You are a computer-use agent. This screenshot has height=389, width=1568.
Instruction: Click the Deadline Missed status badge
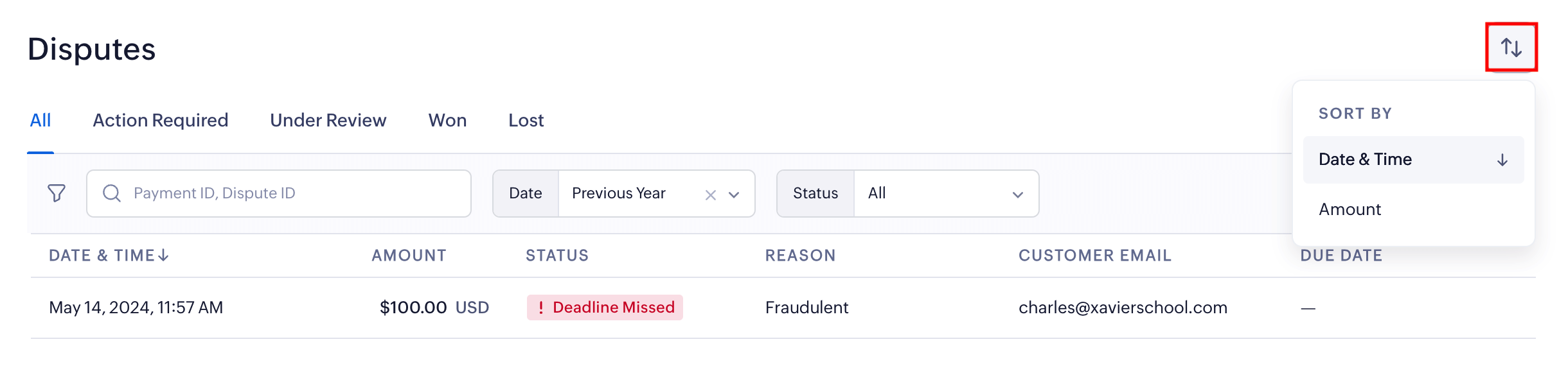pos(605,307)
